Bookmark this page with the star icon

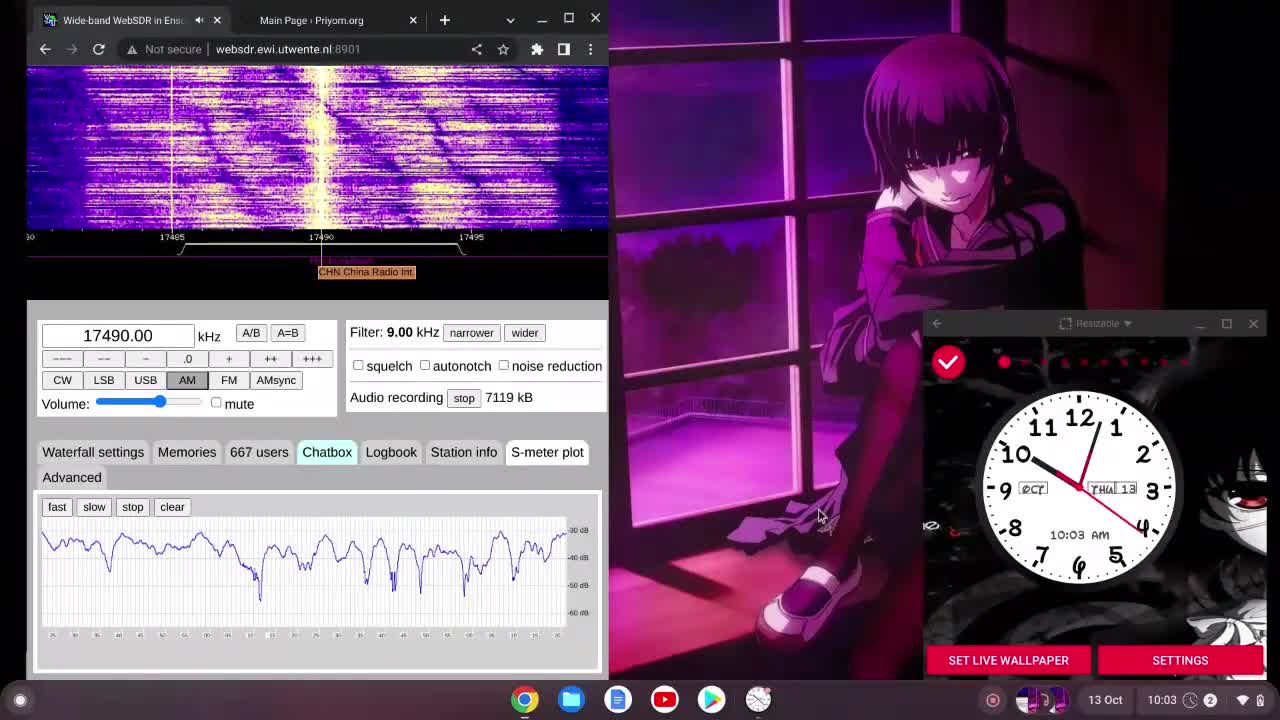(503, 49)
